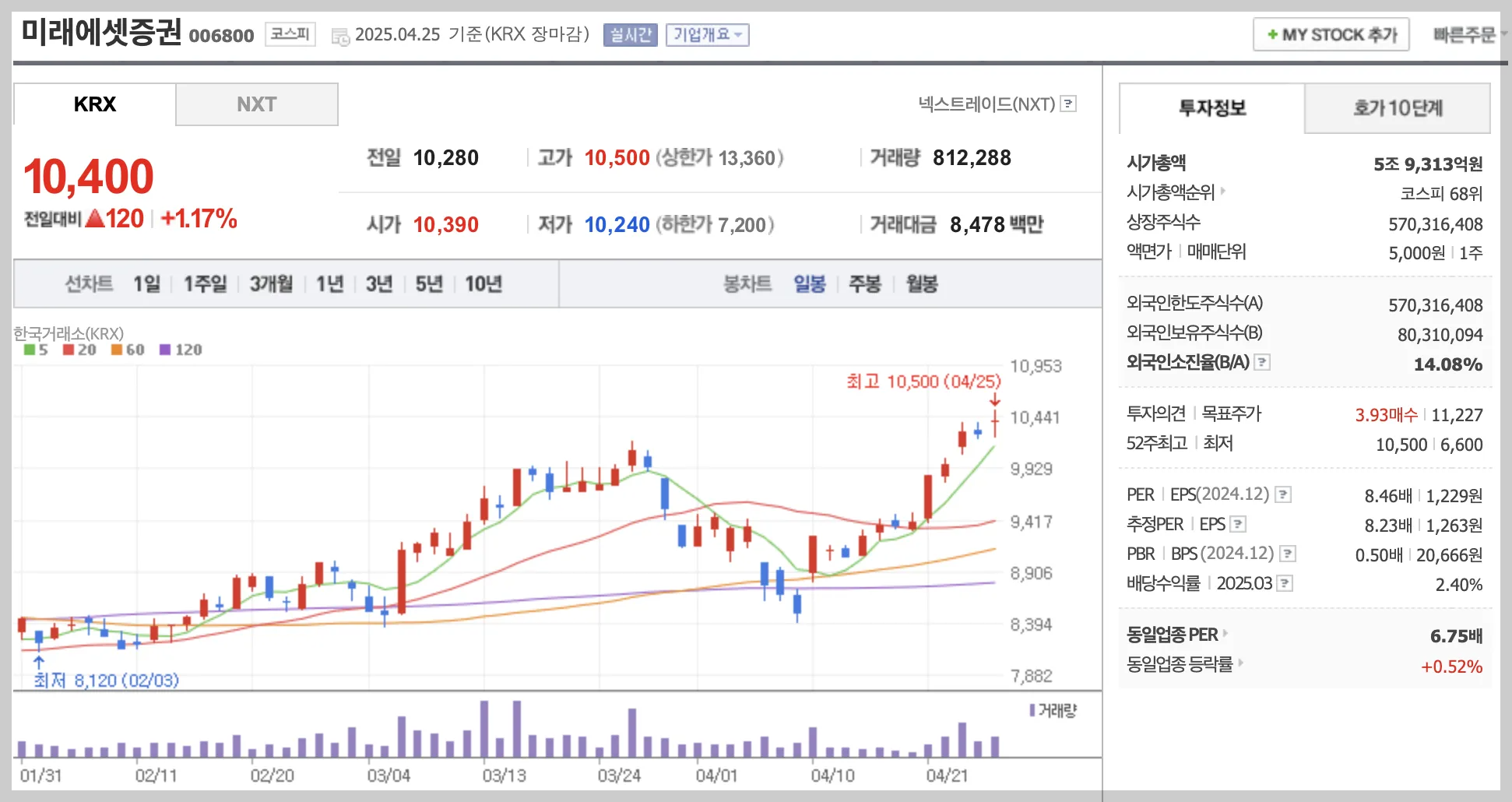Select the 월봉 candlestick chart
1512x802 pixels.
tap(922, 284)
